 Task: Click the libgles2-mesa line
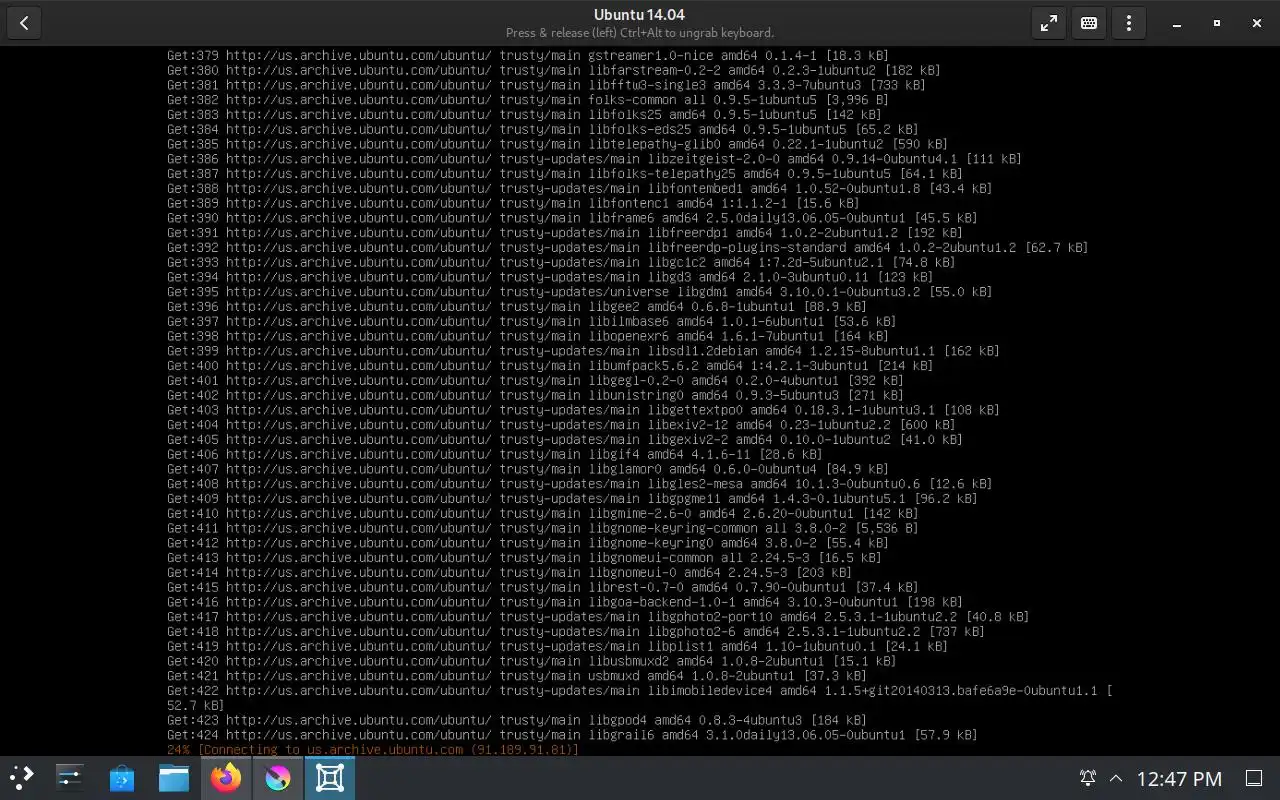click(580, 483)
